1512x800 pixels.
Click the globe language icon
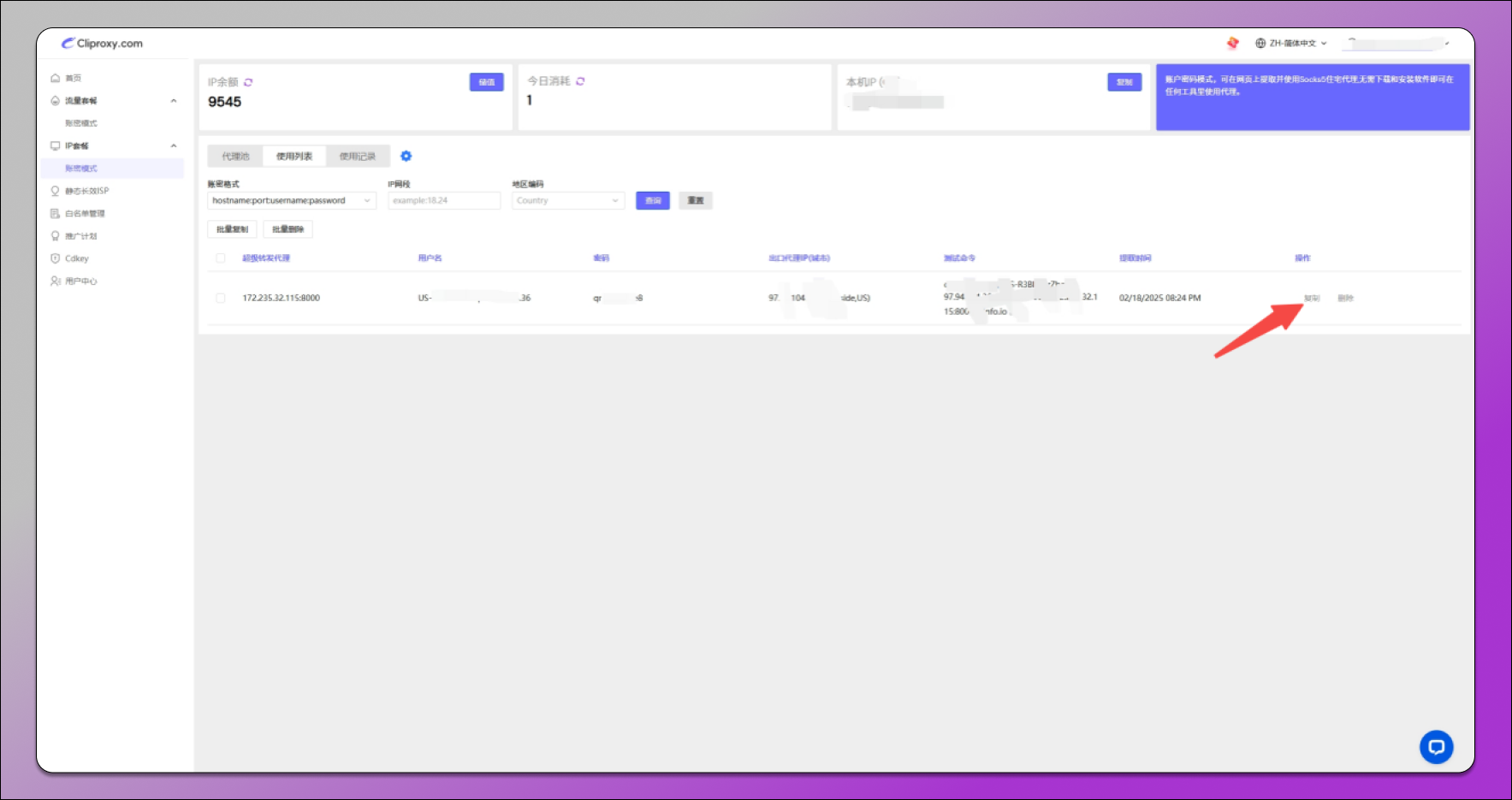click(1260, 44)
